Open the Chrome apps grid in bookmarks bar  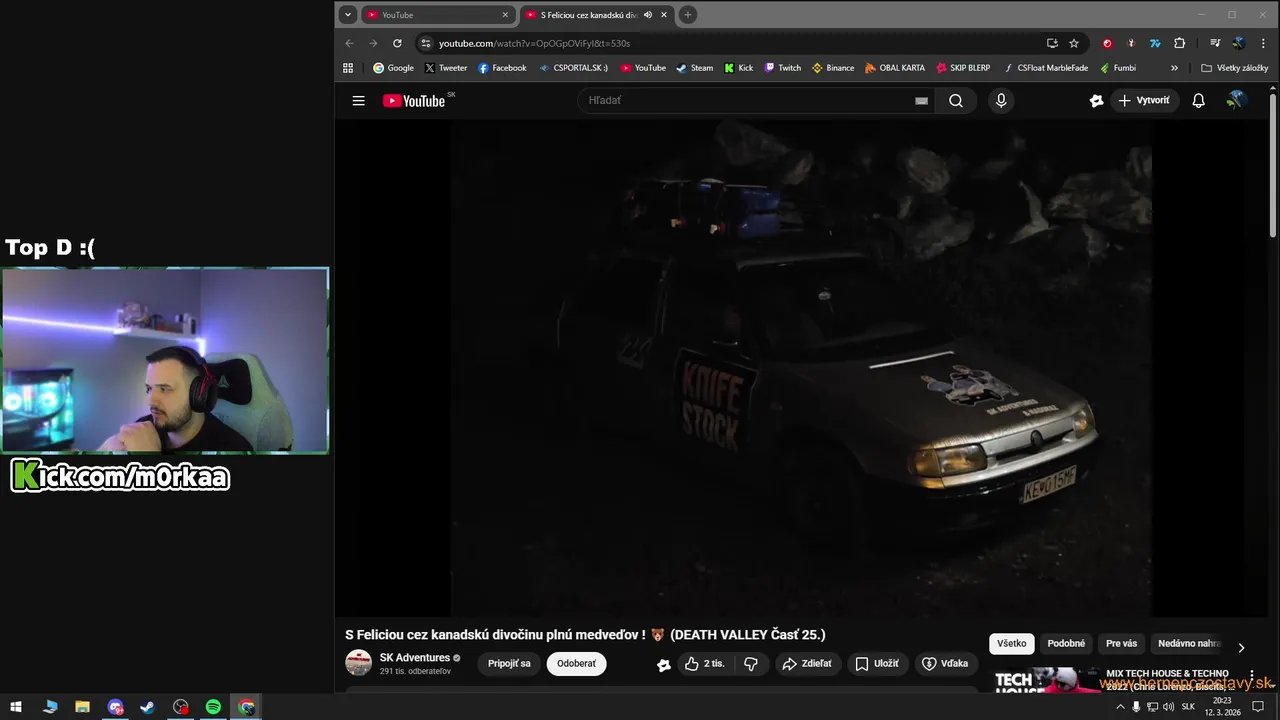click(348, 68)
